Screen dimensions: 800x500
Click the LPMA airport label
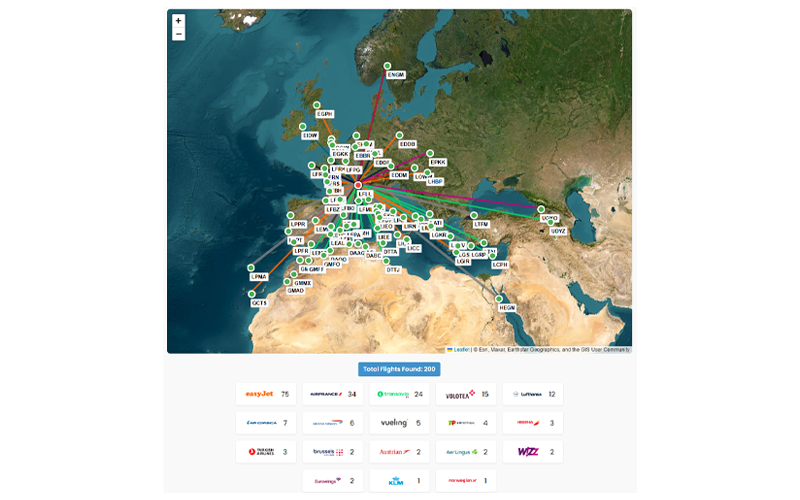point(259,277)
